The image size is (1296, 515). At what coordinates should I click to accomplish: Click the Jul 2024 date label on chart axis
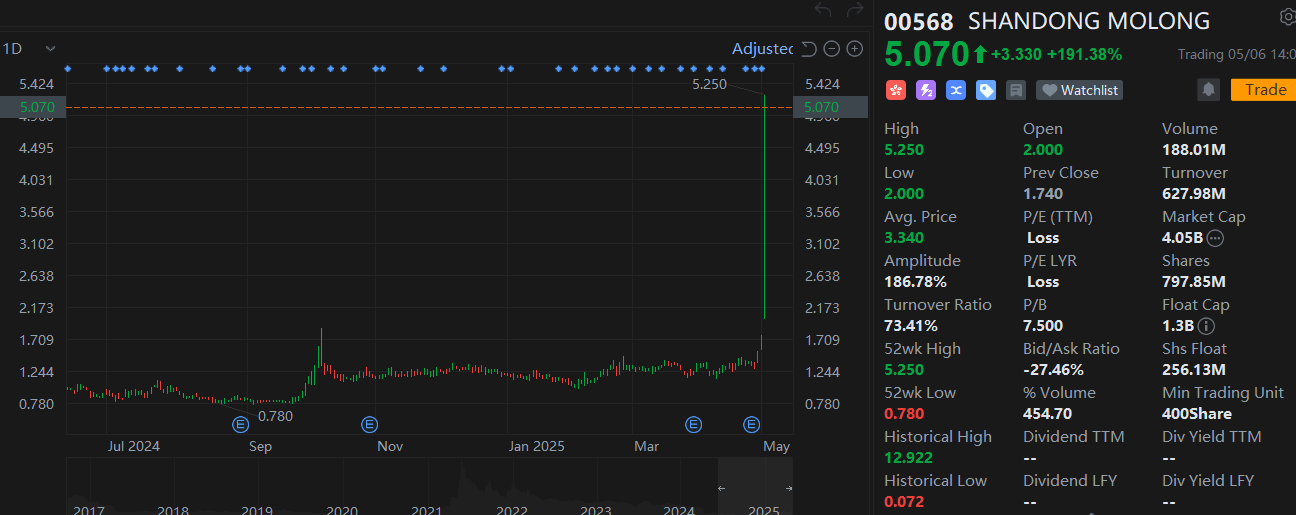[x=132, y=446]
